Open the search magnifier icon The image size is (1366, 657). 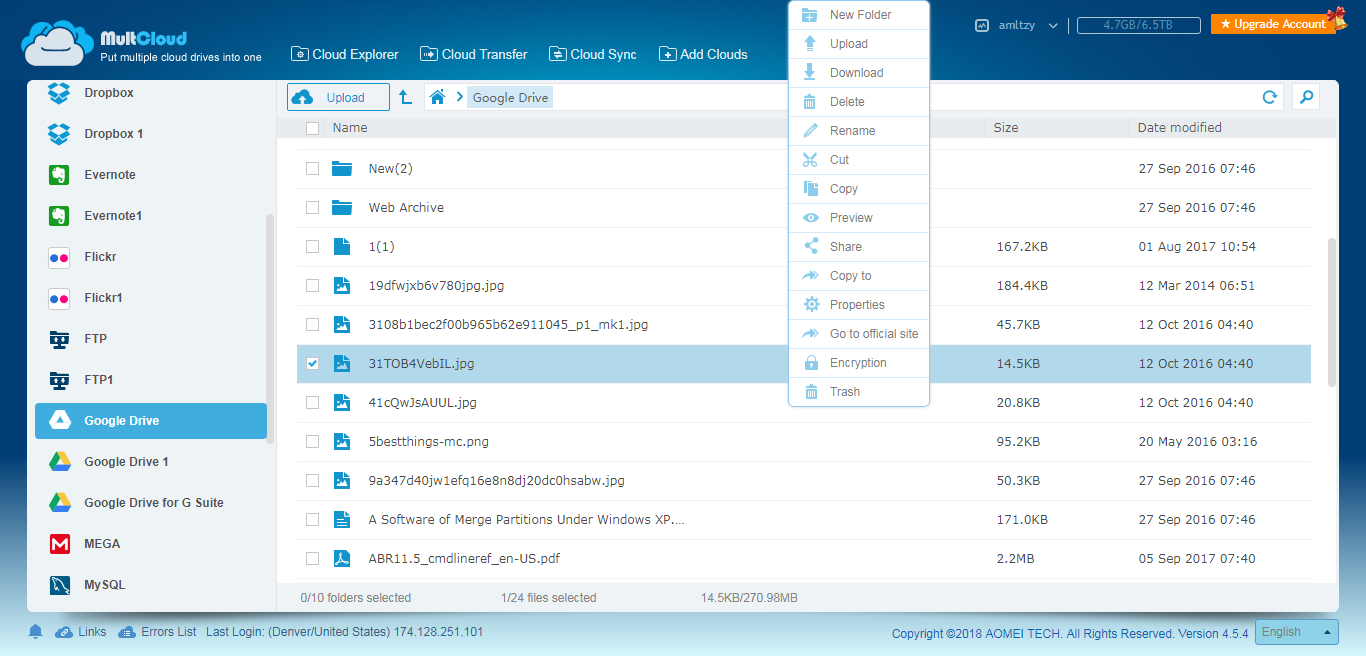click(1305, 97)
